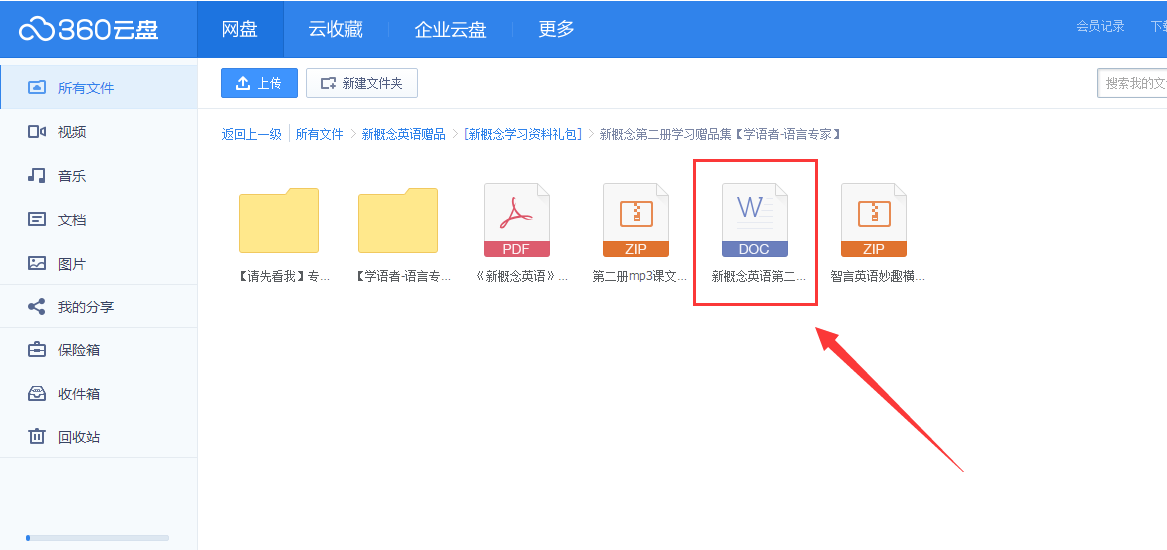The width and height of the screenshot is (1167, 550).
Task: Select the 新概念英语第二 DOC file icon
Action: point(755,220)
